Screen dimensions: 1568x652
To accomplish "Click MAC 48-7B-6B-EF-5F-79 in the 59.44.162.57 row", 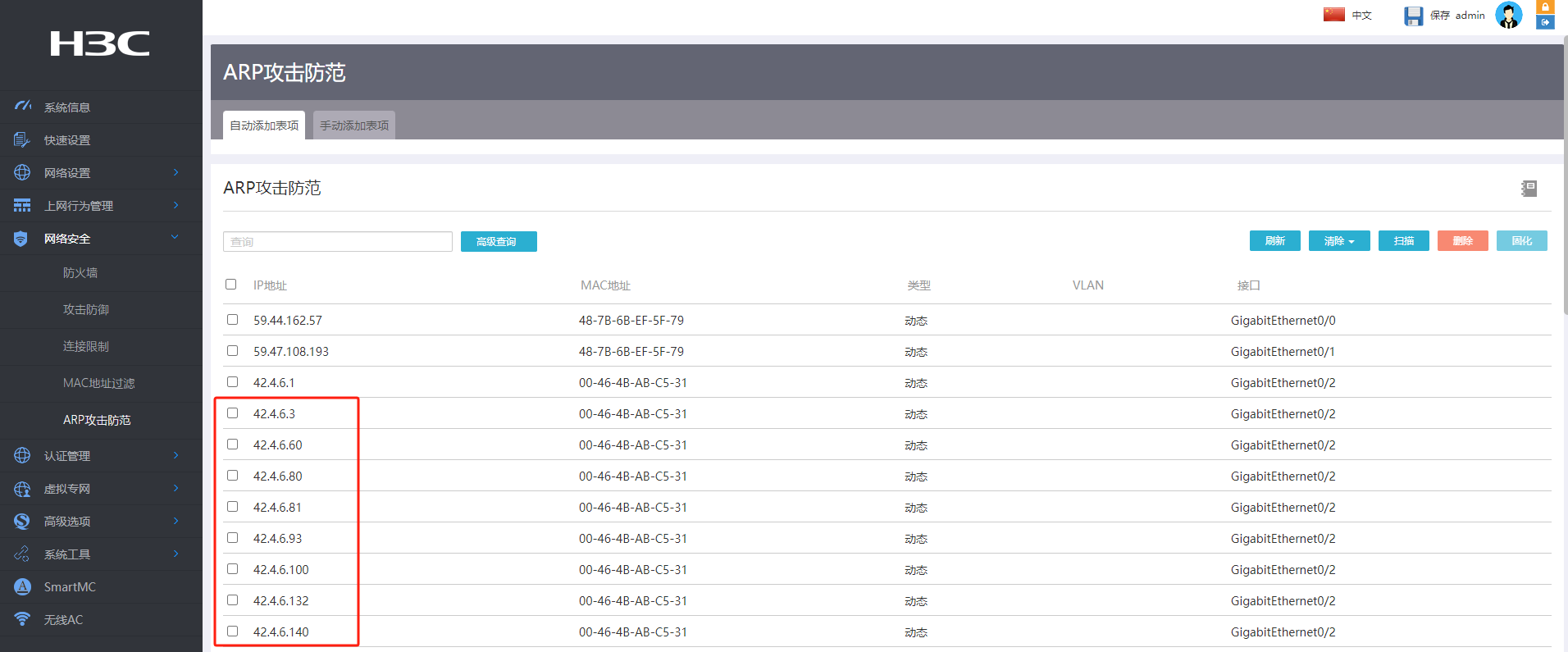I will (631, 321).
